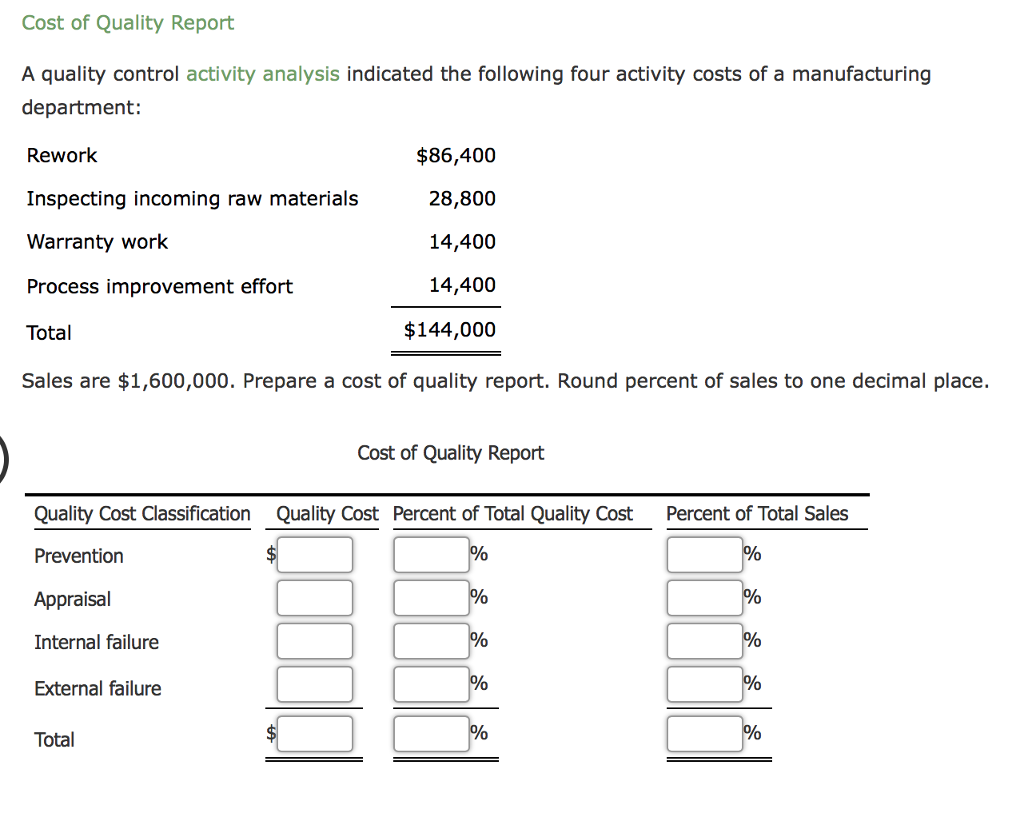Click the Appraisal Quality Cost input field
Screen dimensions: 1024x813
pyautogui.click(x=314, y=597)
